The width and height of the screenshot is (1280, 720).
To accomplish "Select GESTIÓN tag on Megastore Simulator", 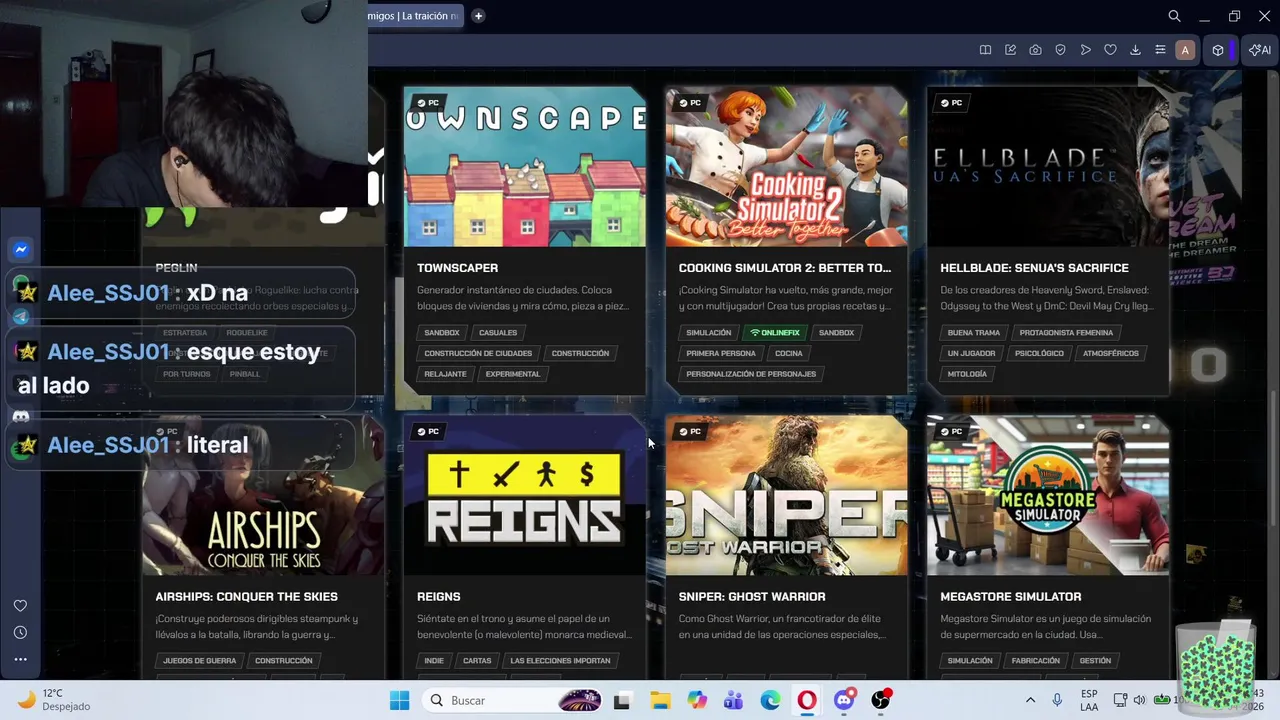I will coord(1095,661).
